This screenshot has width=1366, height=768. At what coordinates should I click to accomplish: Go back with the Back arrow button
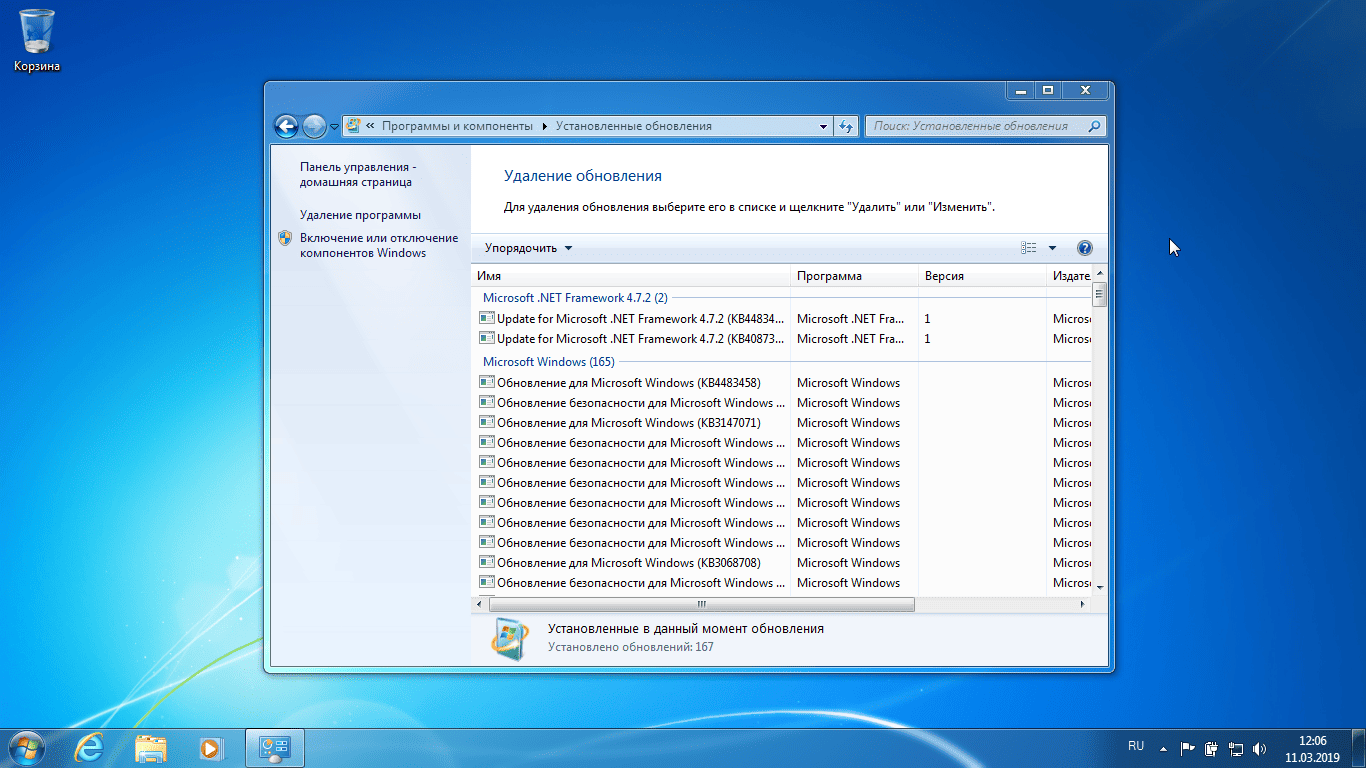[287, 126]
